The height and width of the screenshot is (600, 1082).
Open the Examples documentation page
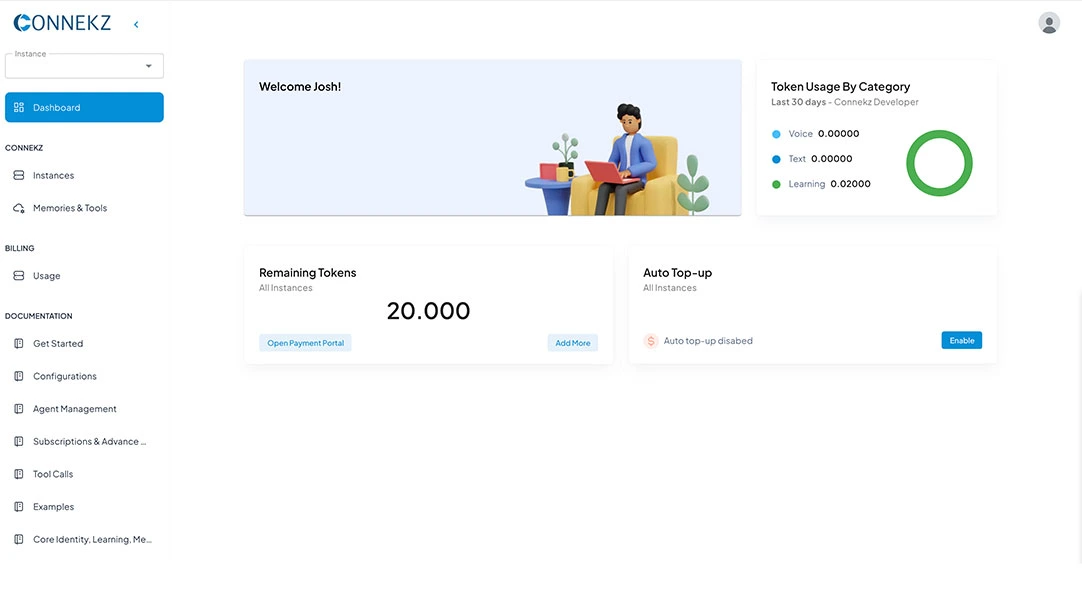click(x=53, y=507)
